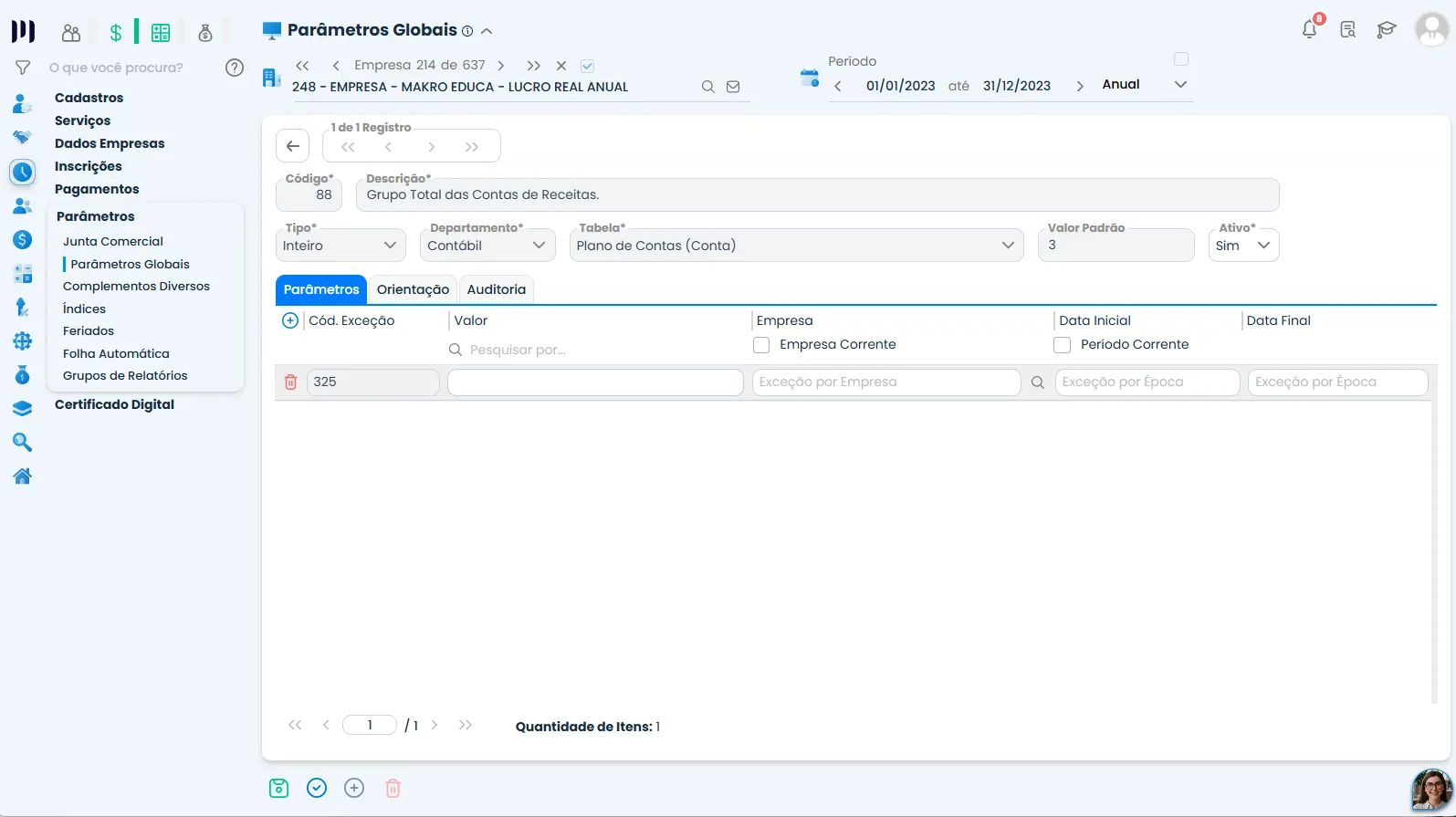
Task: Collapse the Parâmetros Globais title chevron
Action: (x=487, y=31)
